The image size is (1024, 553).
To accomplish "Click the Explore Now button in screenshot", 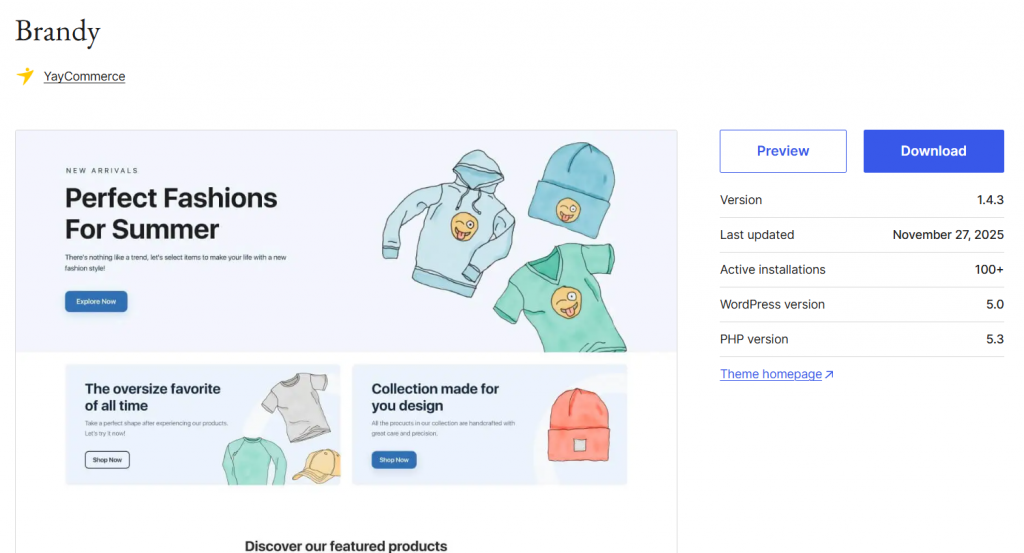I will [x=96, y=301].
